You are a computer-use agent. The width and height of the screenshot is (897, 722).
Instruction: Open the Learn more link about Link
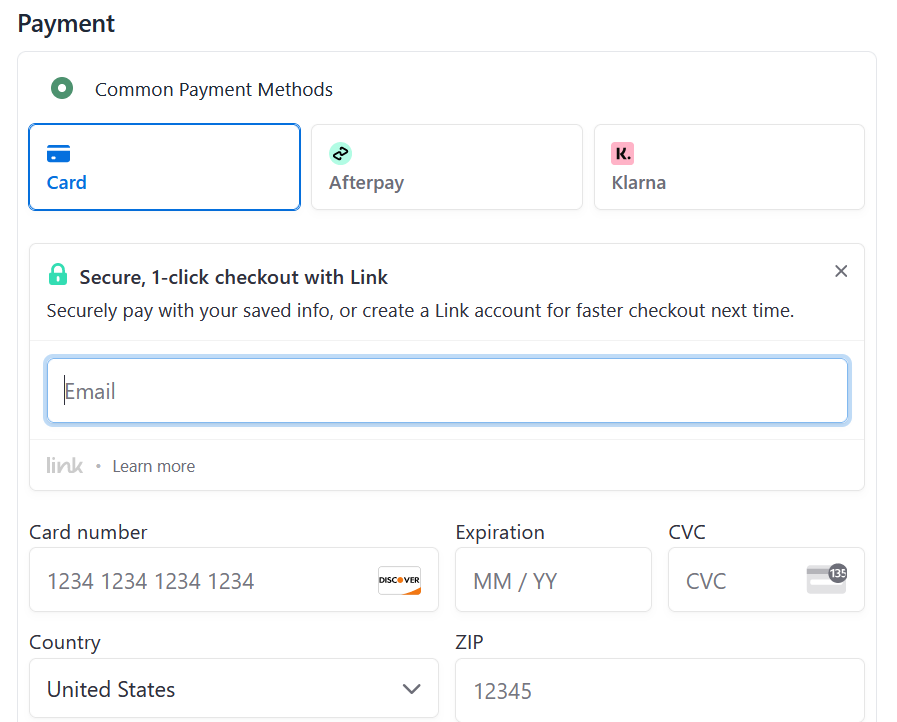coord(153,465)
